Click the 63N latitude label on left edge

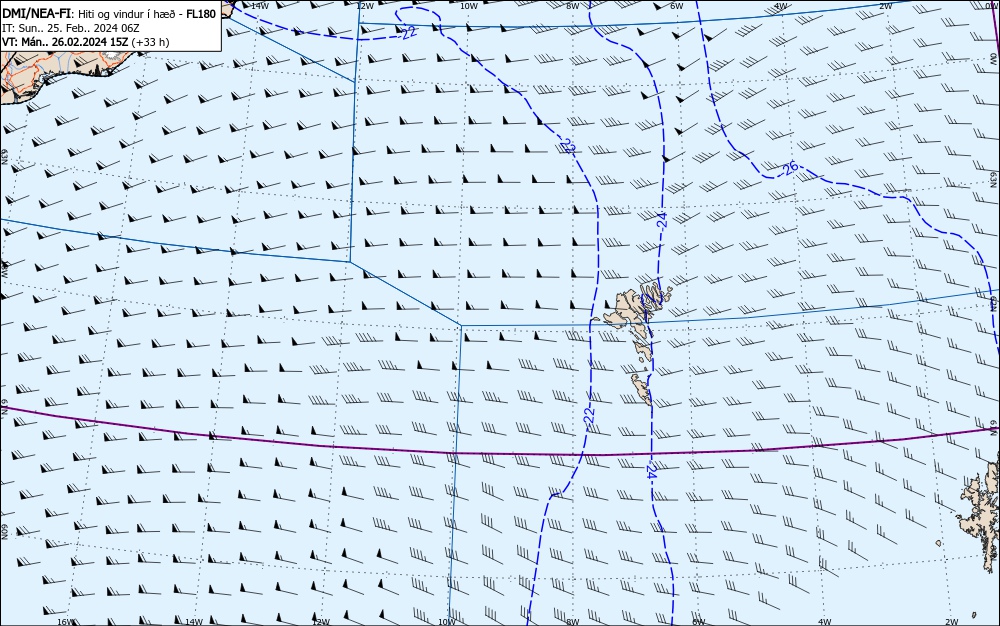4,157
